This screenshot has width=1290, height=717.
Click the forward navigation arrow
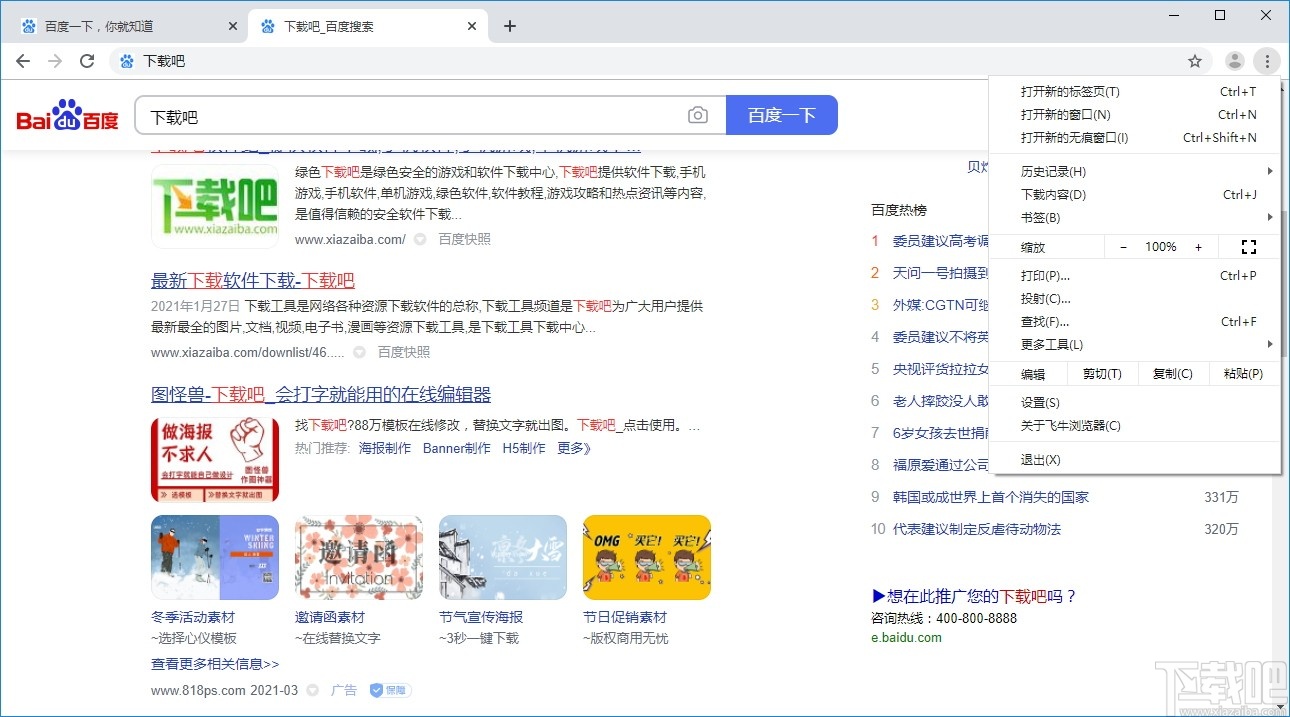(54, 60)
